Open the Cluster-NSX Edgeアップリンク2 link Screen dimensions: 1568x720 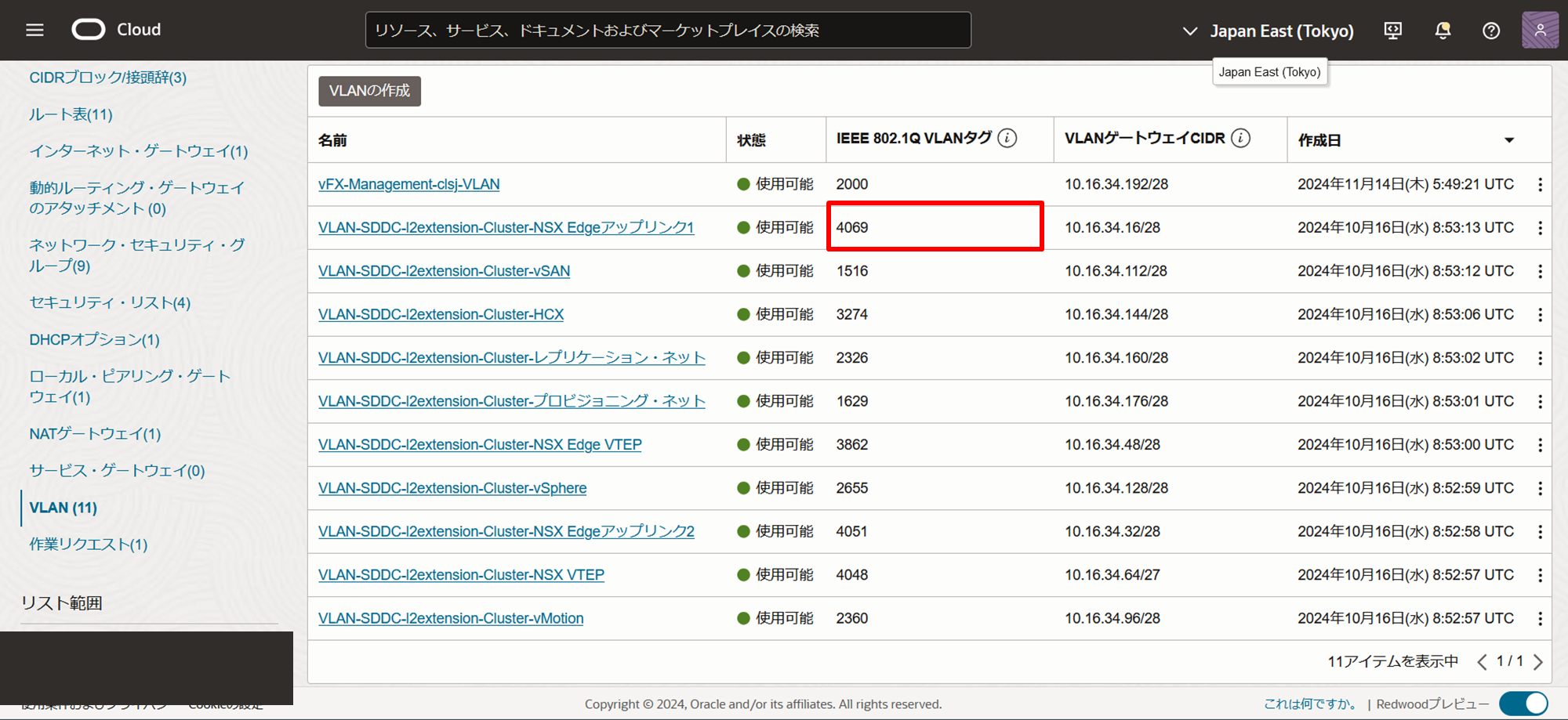[506, 531]
